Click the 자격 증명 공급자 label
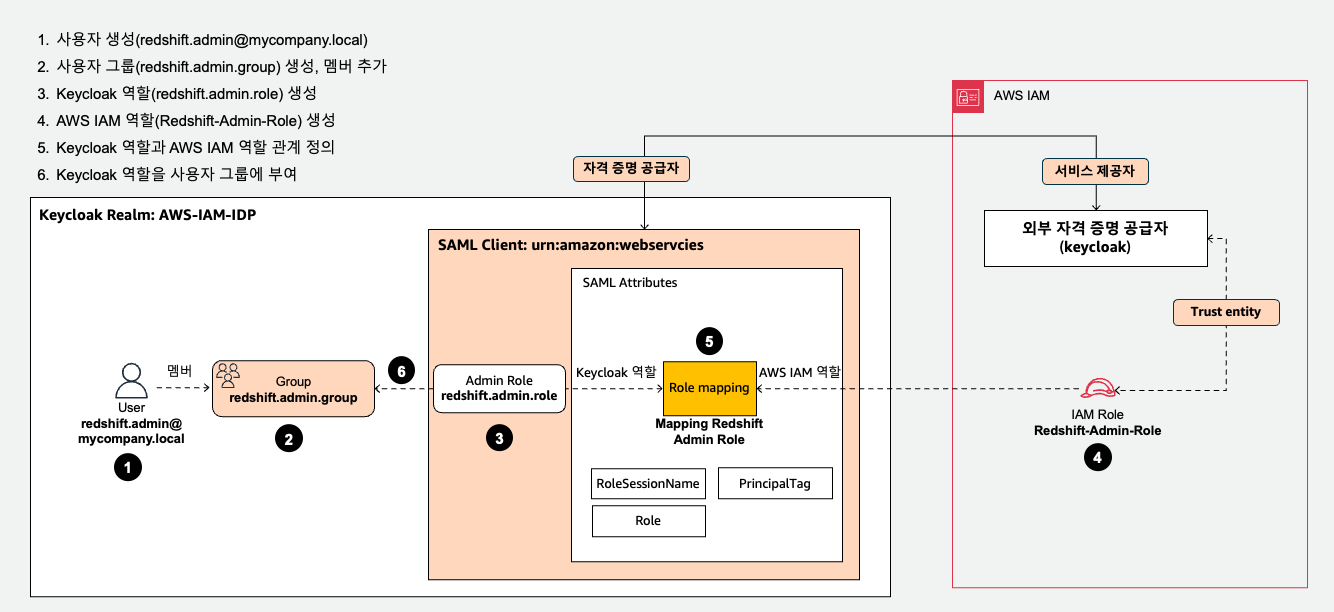Viewport: 1334px width, 612px height. tap(632, 169)
